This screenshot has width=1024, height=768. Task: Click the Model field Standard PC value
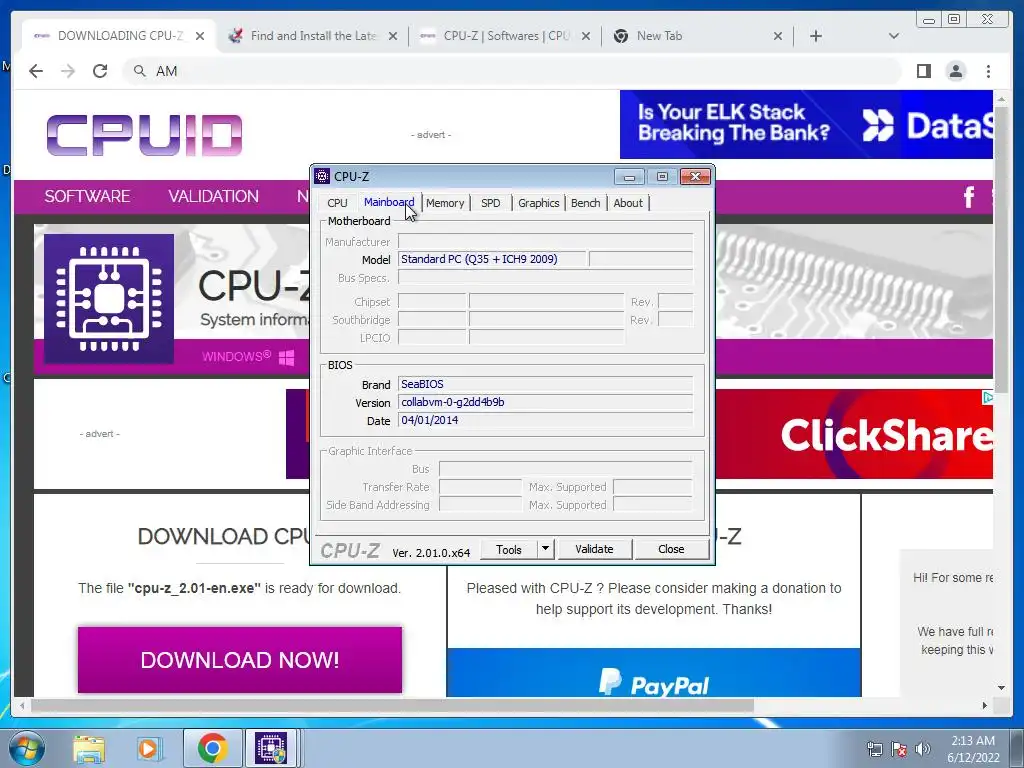492,259
